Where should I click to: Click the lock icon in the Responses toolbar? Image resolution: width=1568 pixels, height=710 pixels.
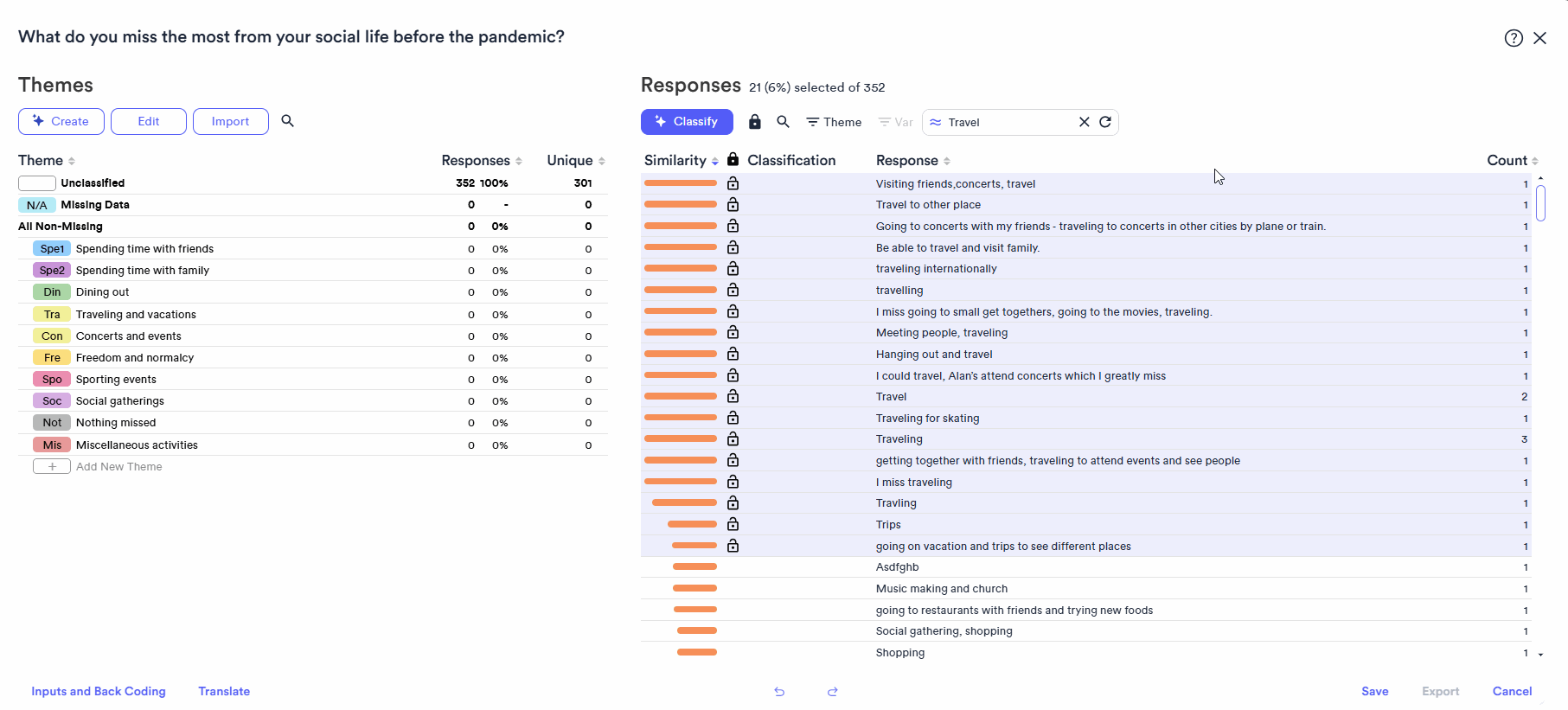(x=755, y=122)
